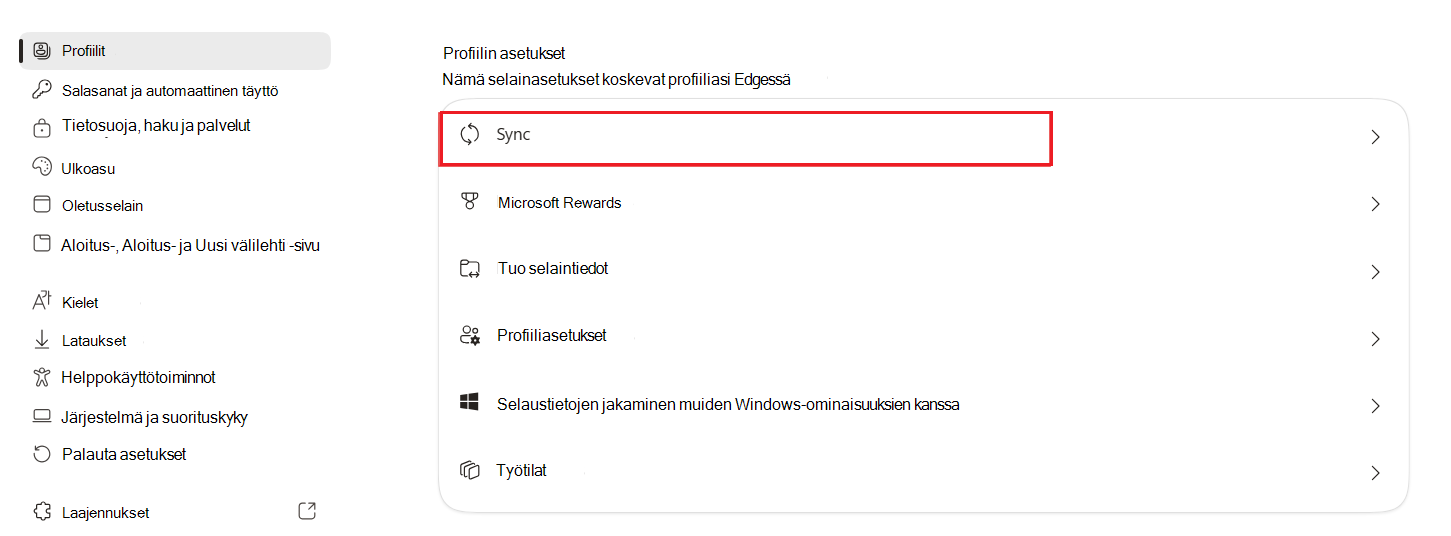This screenshot has width=1451, height=536.
Task: Expand Windows-ominaisuuksien sharing row chevron
Action: [1376, 406]
